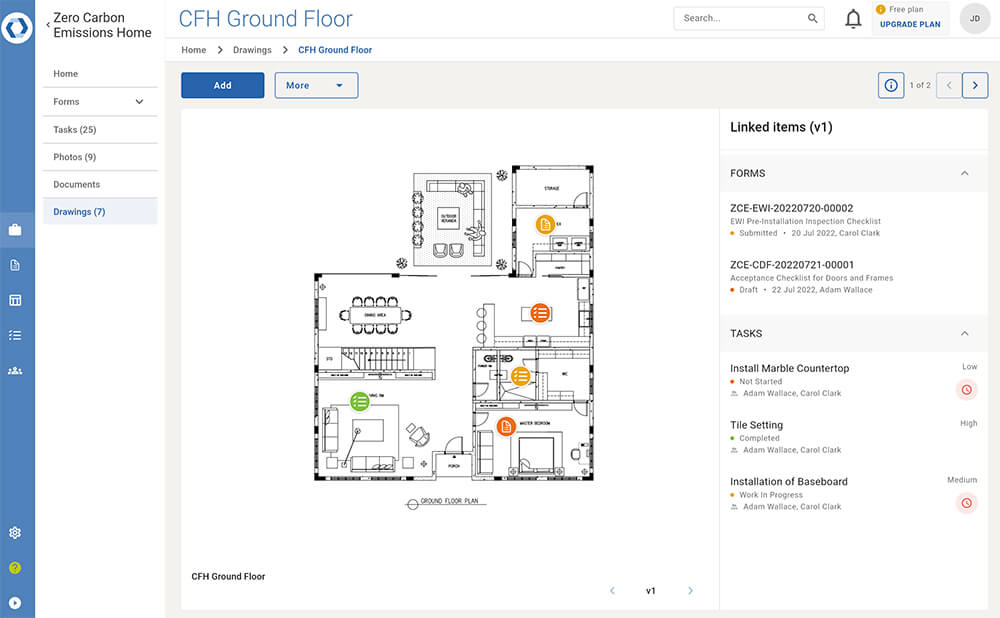The height and width of the screenshot is (618, 1000).
Task: Select the green task marker on floor plan
Action: [359, 401]
